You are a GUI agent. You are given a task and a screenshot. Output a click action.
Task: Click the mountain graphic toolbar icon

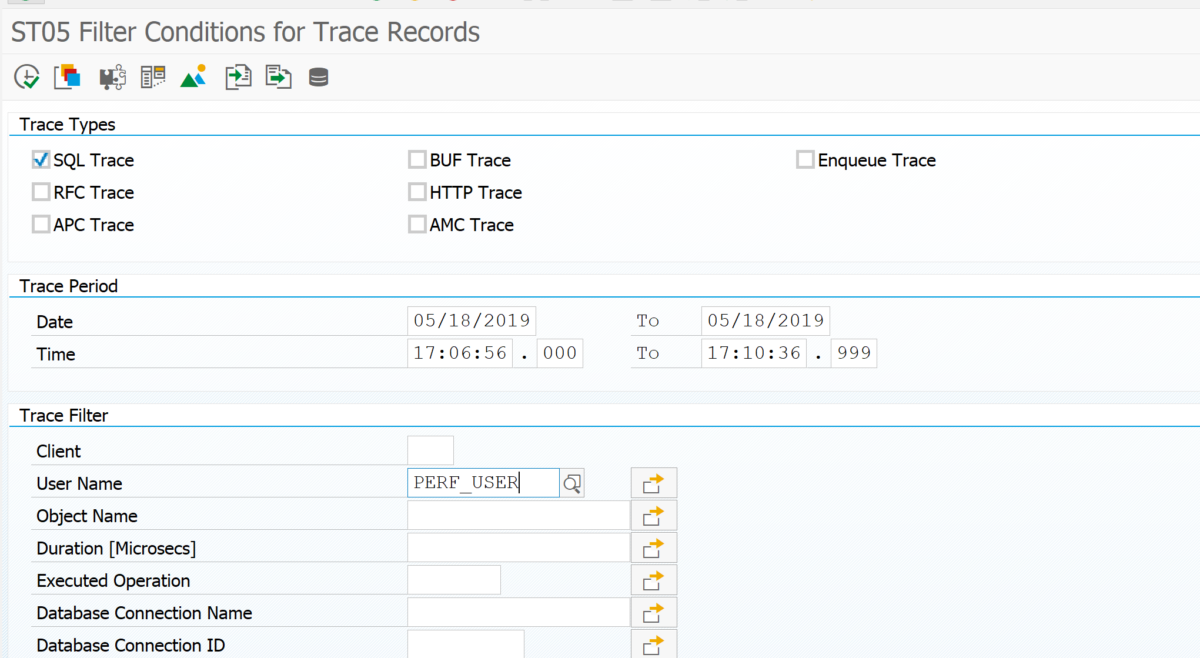coord(193,76)
